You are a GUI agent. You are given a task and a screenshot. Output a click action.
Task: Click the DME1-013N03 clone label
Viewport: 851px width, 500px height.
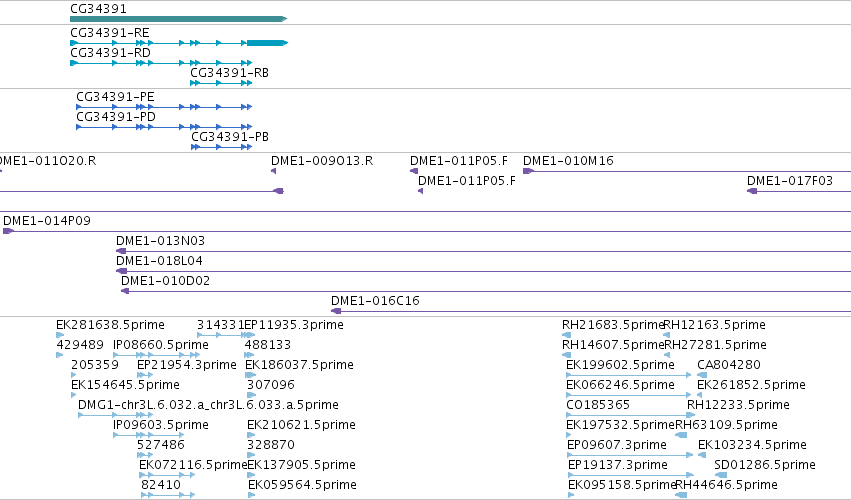[160, 240]
